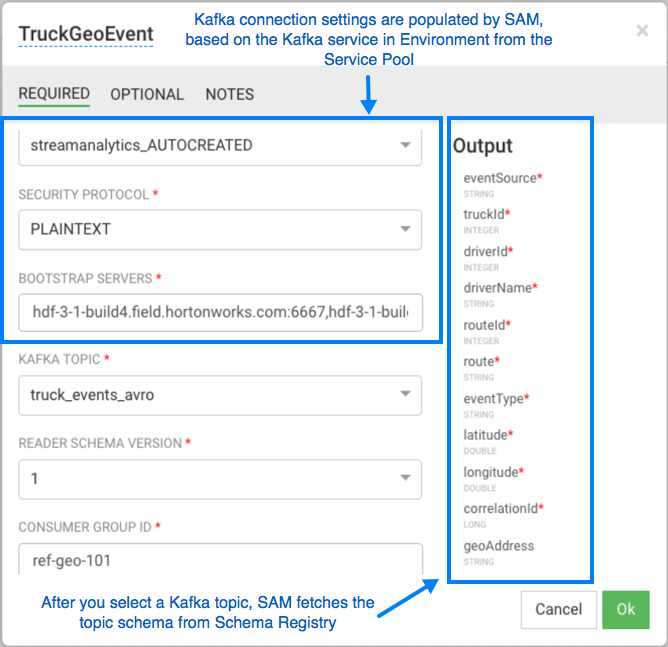Edit the TruckGeoEvent title name
668x647 pixels.
(86, 34)
